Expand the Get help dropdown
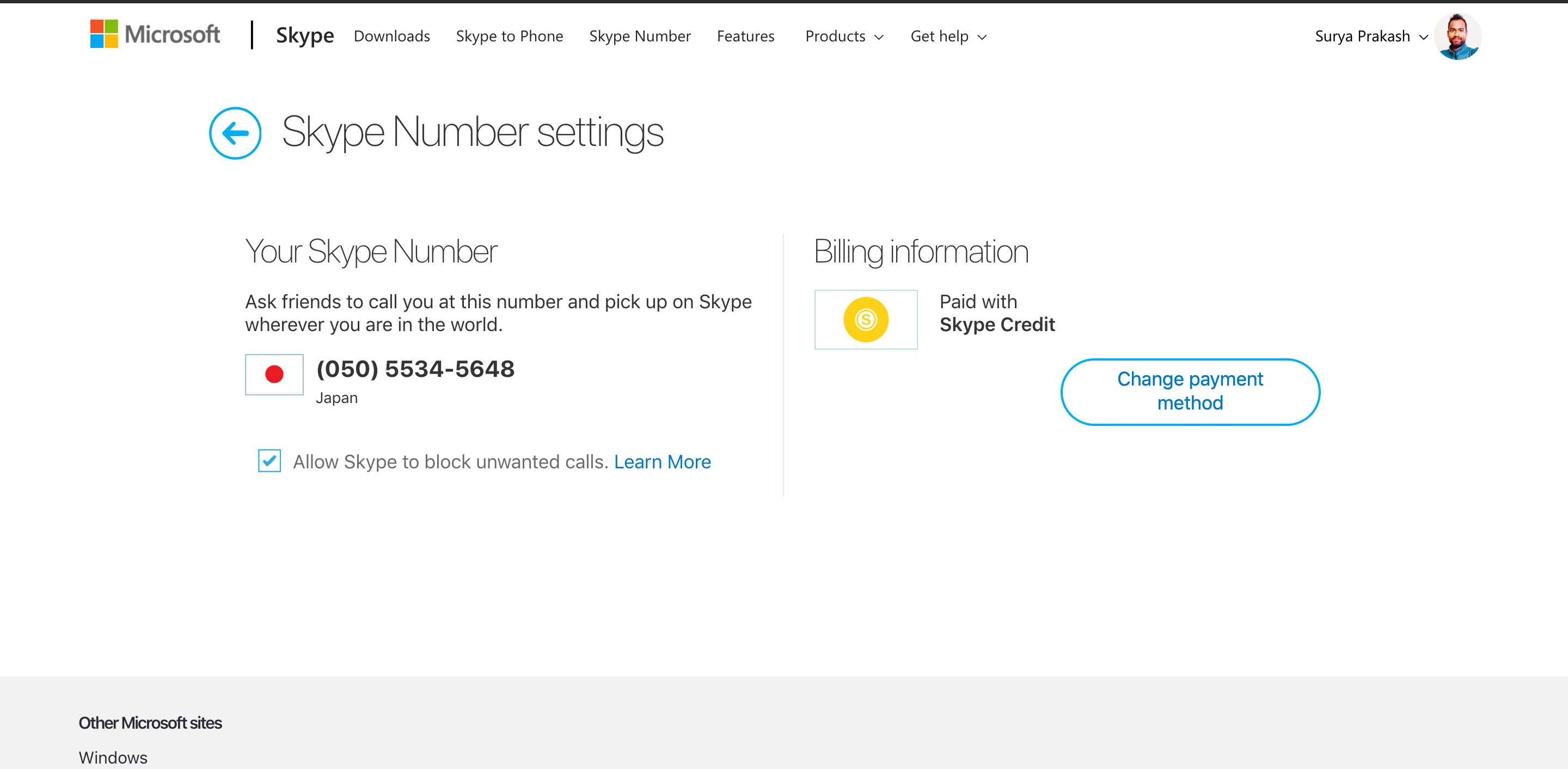This screenshot has width=1568, height=769. pyautogui.click(x=948, y=36)
